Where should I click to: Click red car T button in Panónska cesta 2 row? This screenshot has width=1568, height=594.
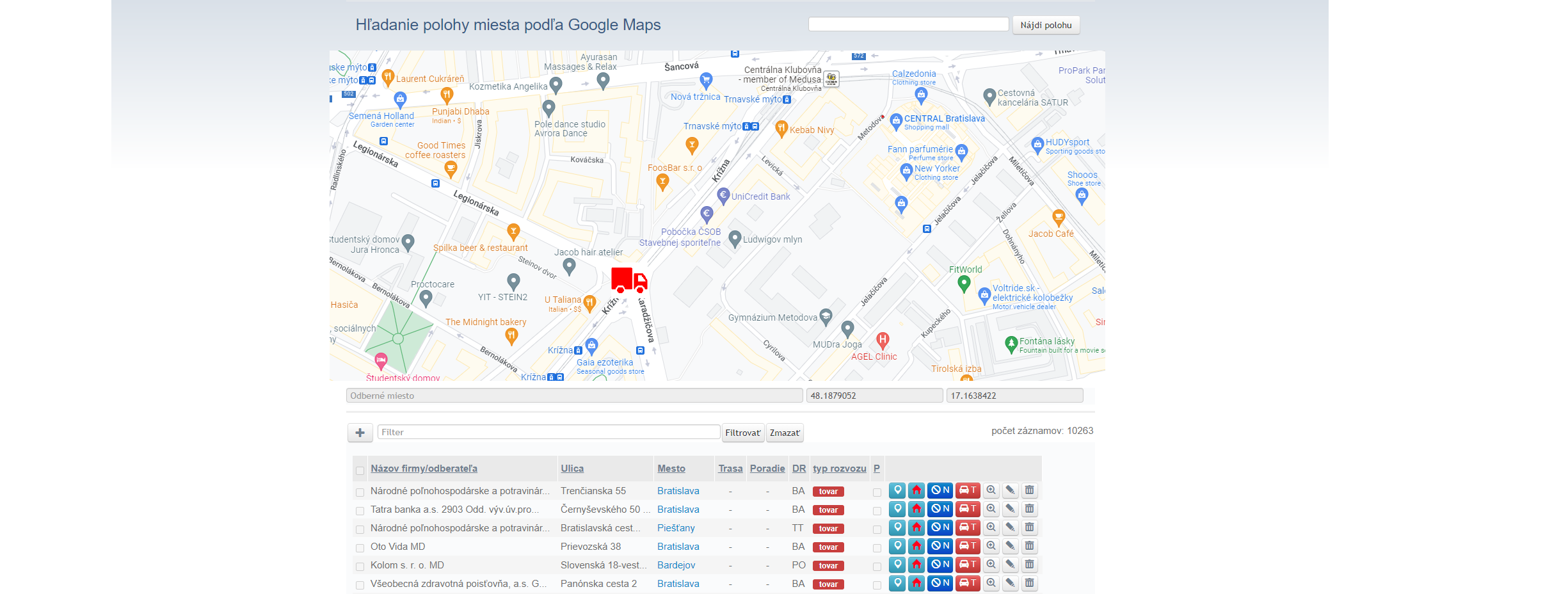[968, 583]
